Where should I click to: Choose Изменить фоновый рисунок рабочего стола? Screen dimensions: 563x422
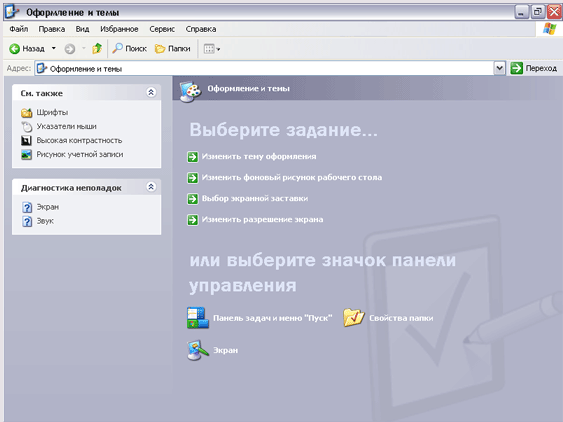pyautogui.click(x=292, y=177)
